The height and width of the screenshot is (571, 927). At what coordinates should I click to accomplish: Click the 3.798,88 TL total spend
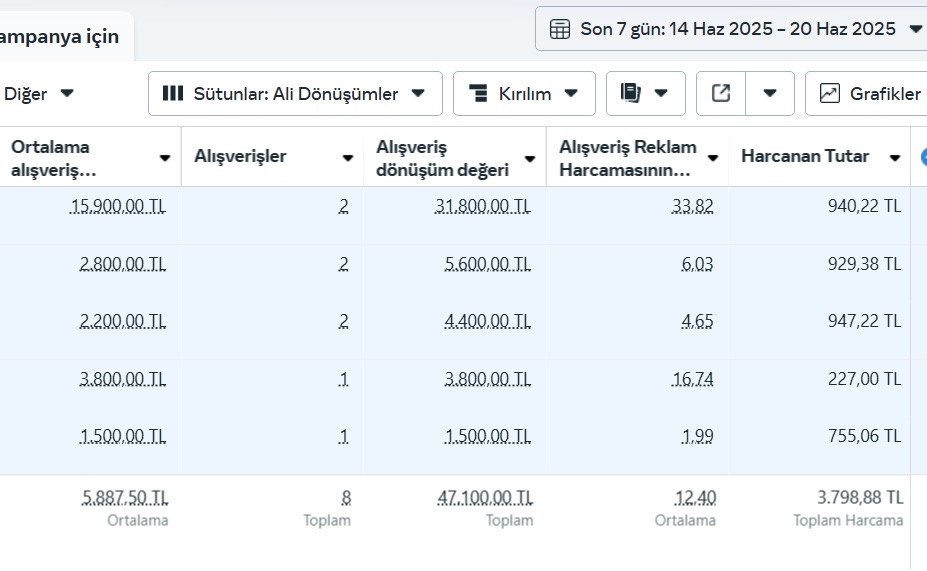pos(860,497)
